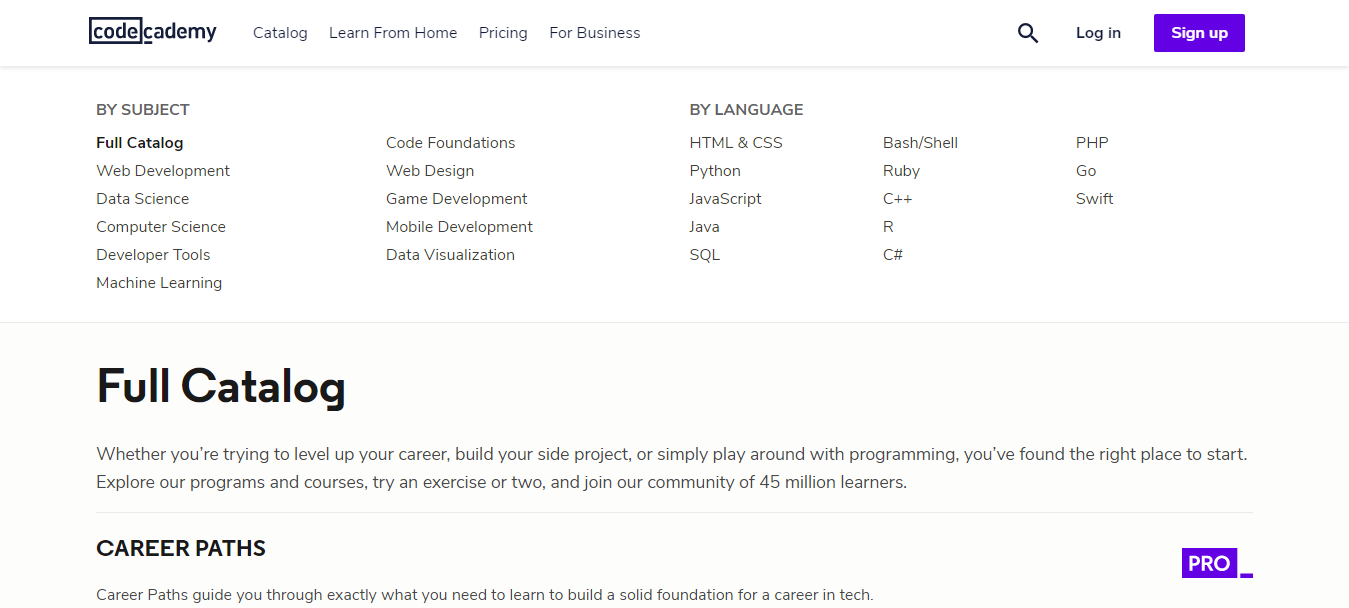Image resolution: width=1349 pixels, height=608 pixels.
Task: Select For Business in the navbar
Action: coord(594,33)
